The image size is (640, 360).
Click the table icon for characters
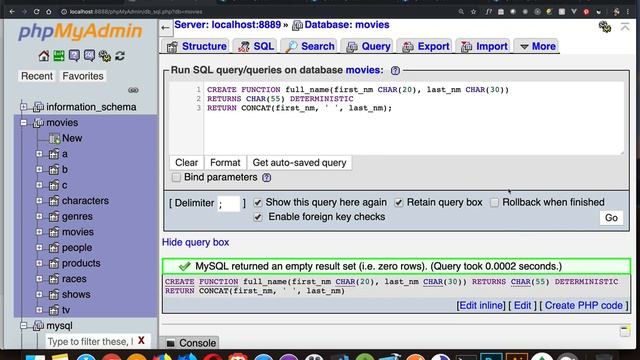53,201
